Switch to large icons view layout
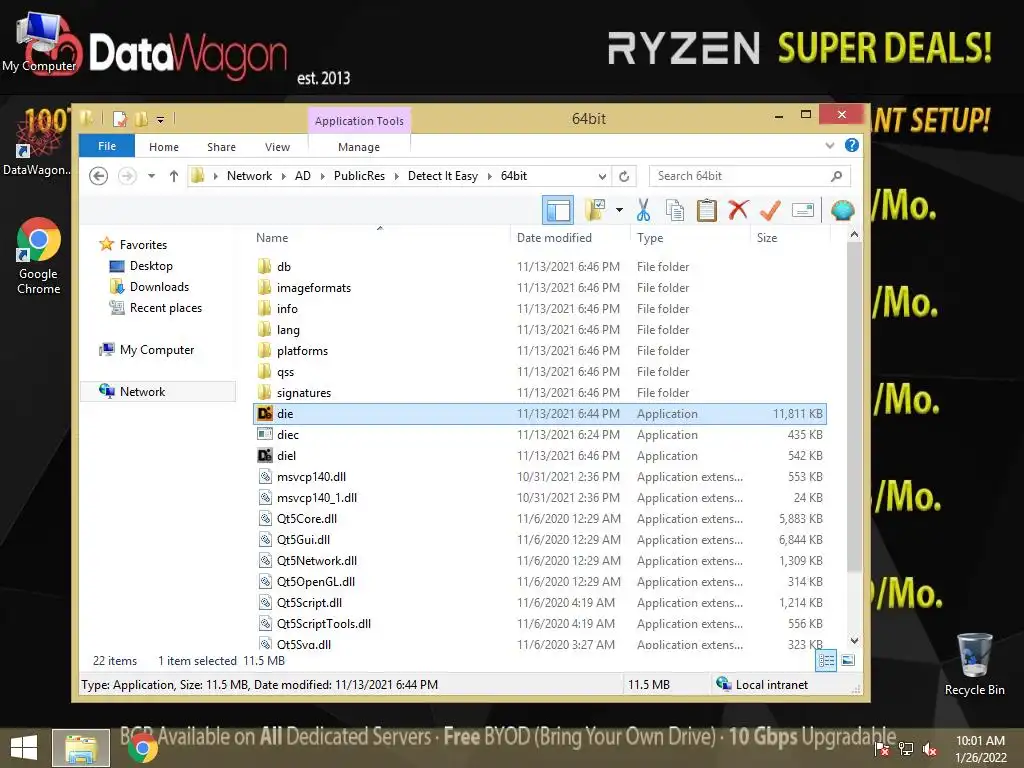Screen dimensions: 1024x768 (848, 660)
